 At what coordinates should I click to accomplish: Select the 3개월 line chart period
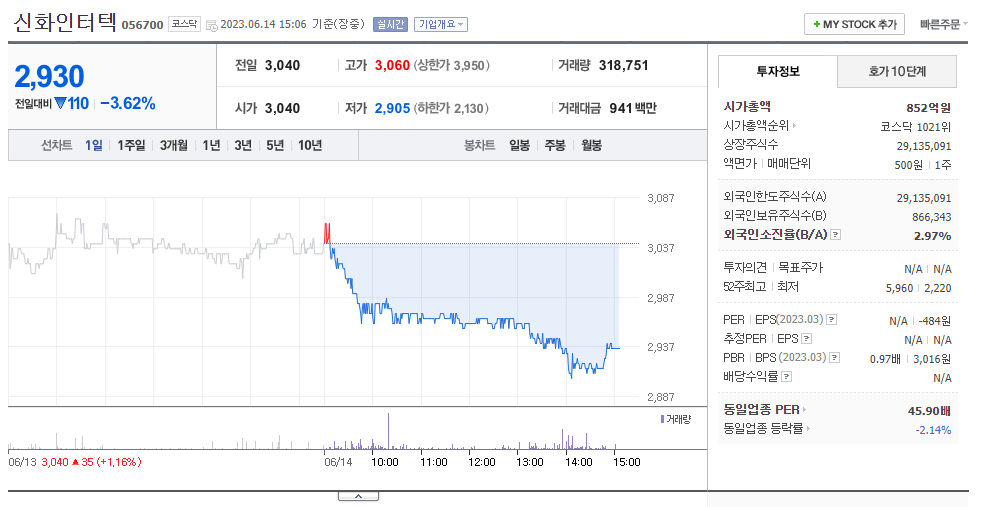(173, 145)
